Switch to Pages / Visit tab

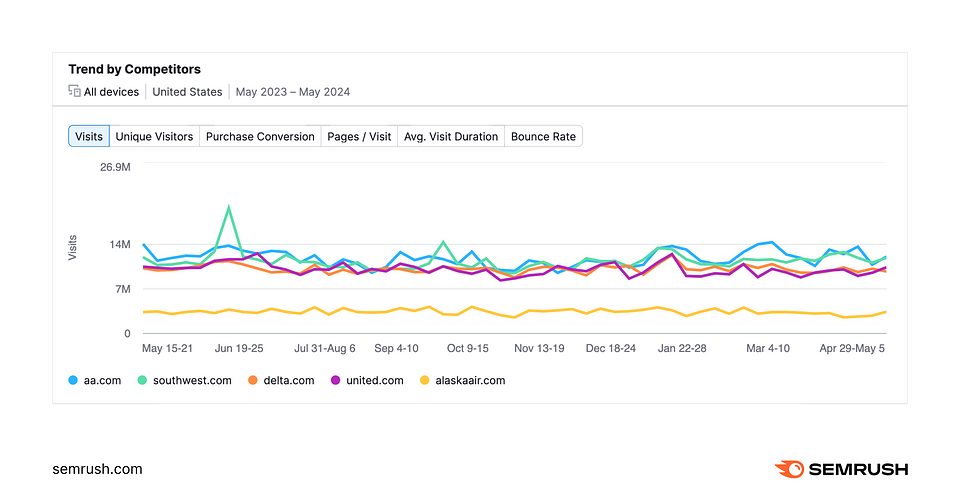[x=359, y=136]
